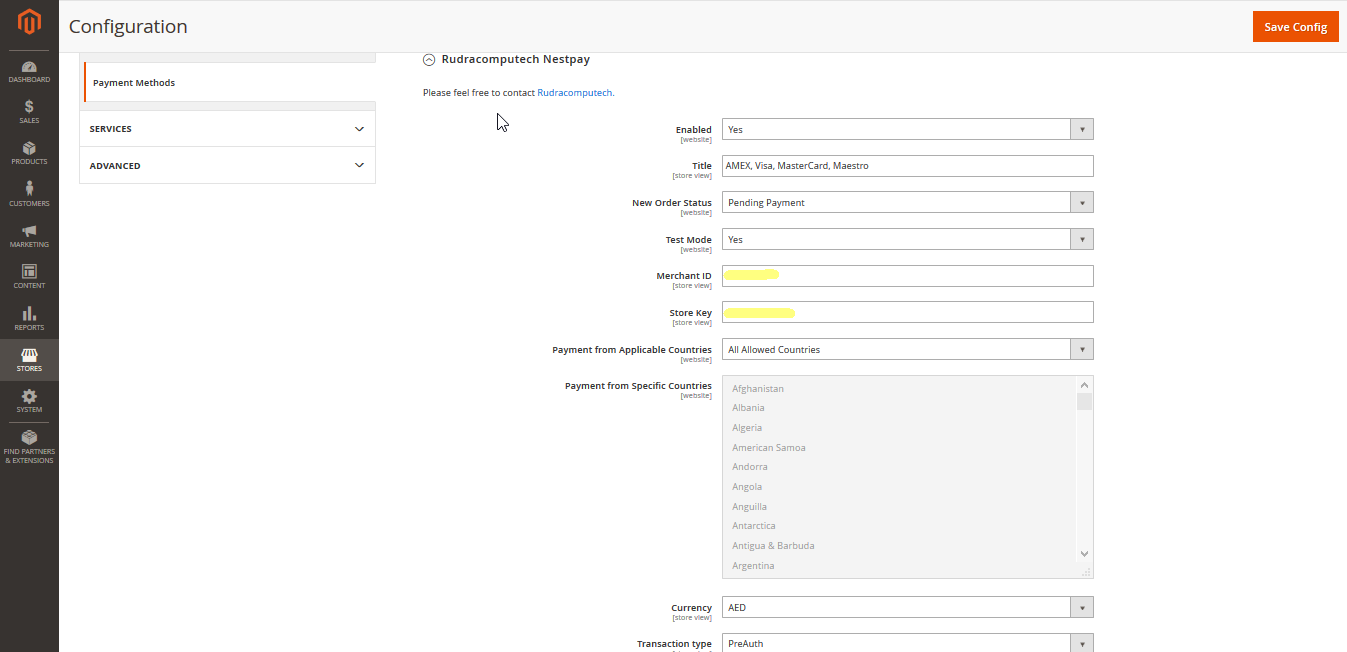This screenshot has width=1347, height=652.
Task: Open Dashboard in the admin sidebar
Action: pos(29,71)
